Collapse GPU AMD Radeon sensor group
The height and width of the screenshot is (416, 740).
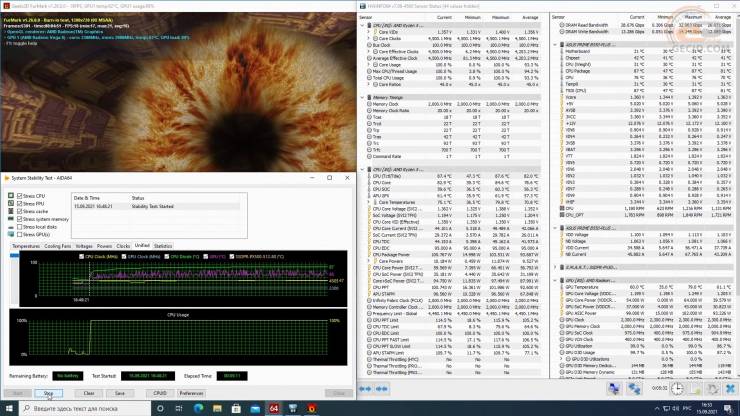click(555, 280)
